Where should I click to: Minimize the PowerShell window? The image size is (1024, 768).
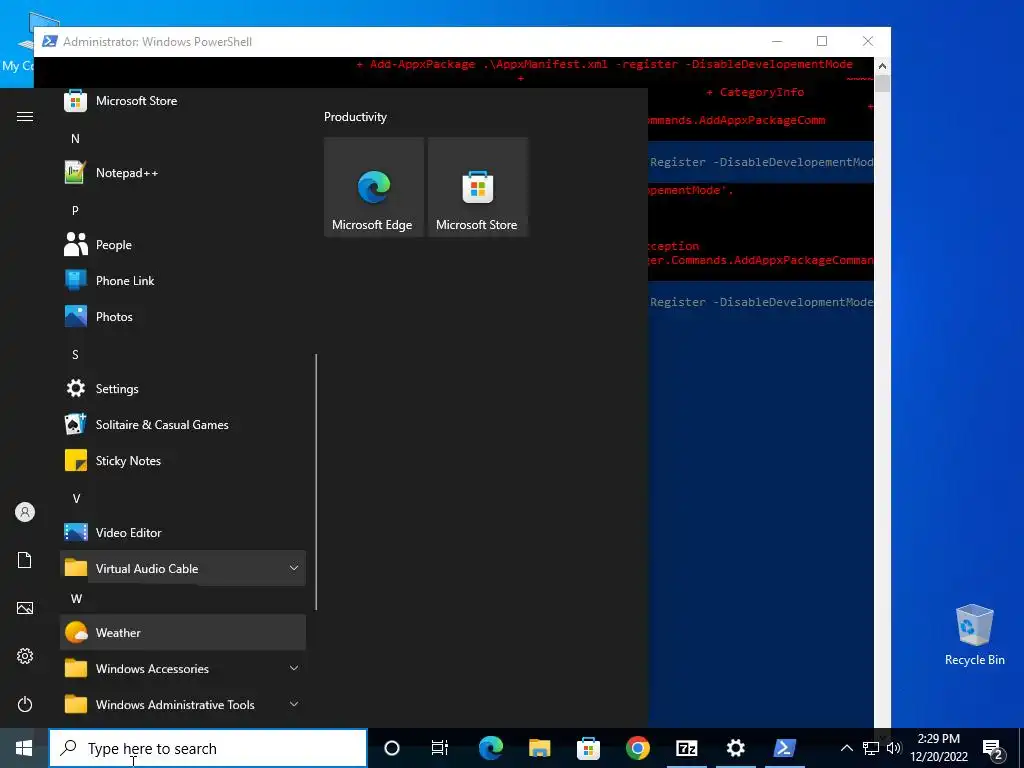777,41
